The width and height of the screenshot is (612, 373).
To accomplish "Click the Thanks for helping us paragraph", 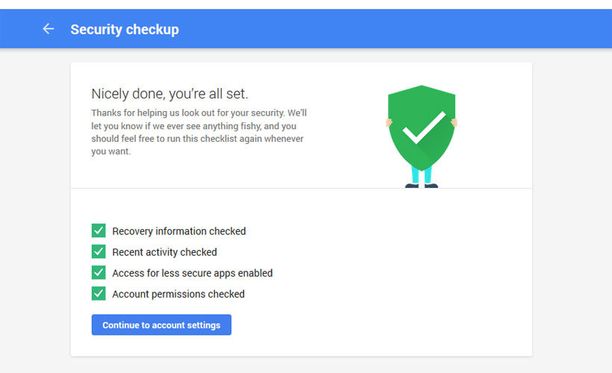I will point(199,132).
